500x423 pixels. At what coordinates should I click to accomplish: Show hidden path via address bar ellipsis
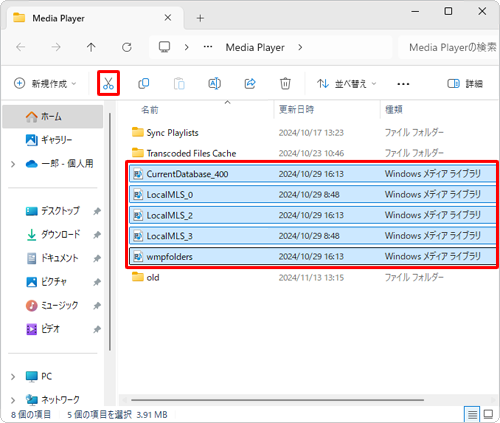208,47
